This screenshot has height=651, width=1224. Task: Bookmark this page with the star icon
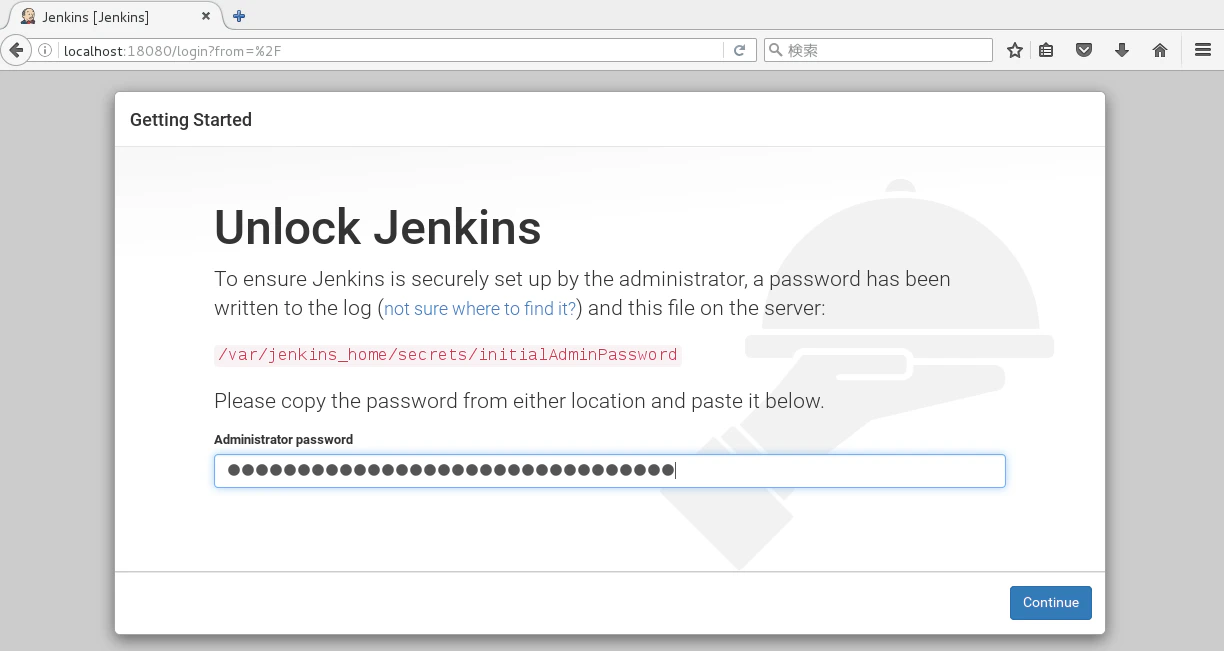pyautogui.click(x=1014, y=49)
